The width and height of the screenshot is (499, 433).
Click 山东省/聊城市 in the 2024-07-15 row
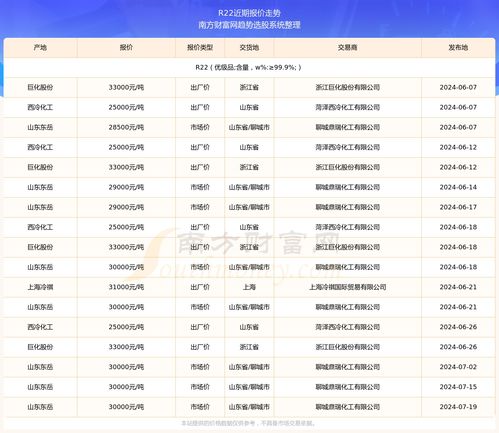click(x=249, y=387)
